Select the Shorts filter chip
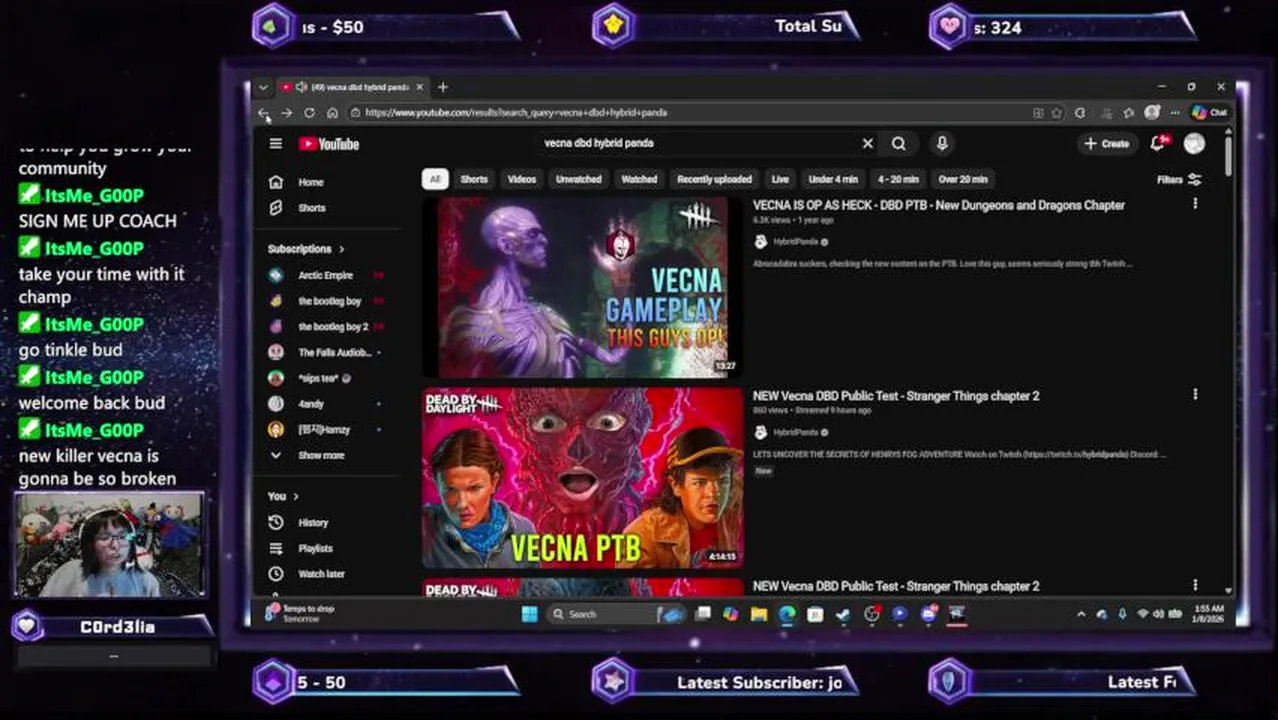This screenshot has height=720, width=1278. (474, 179)
